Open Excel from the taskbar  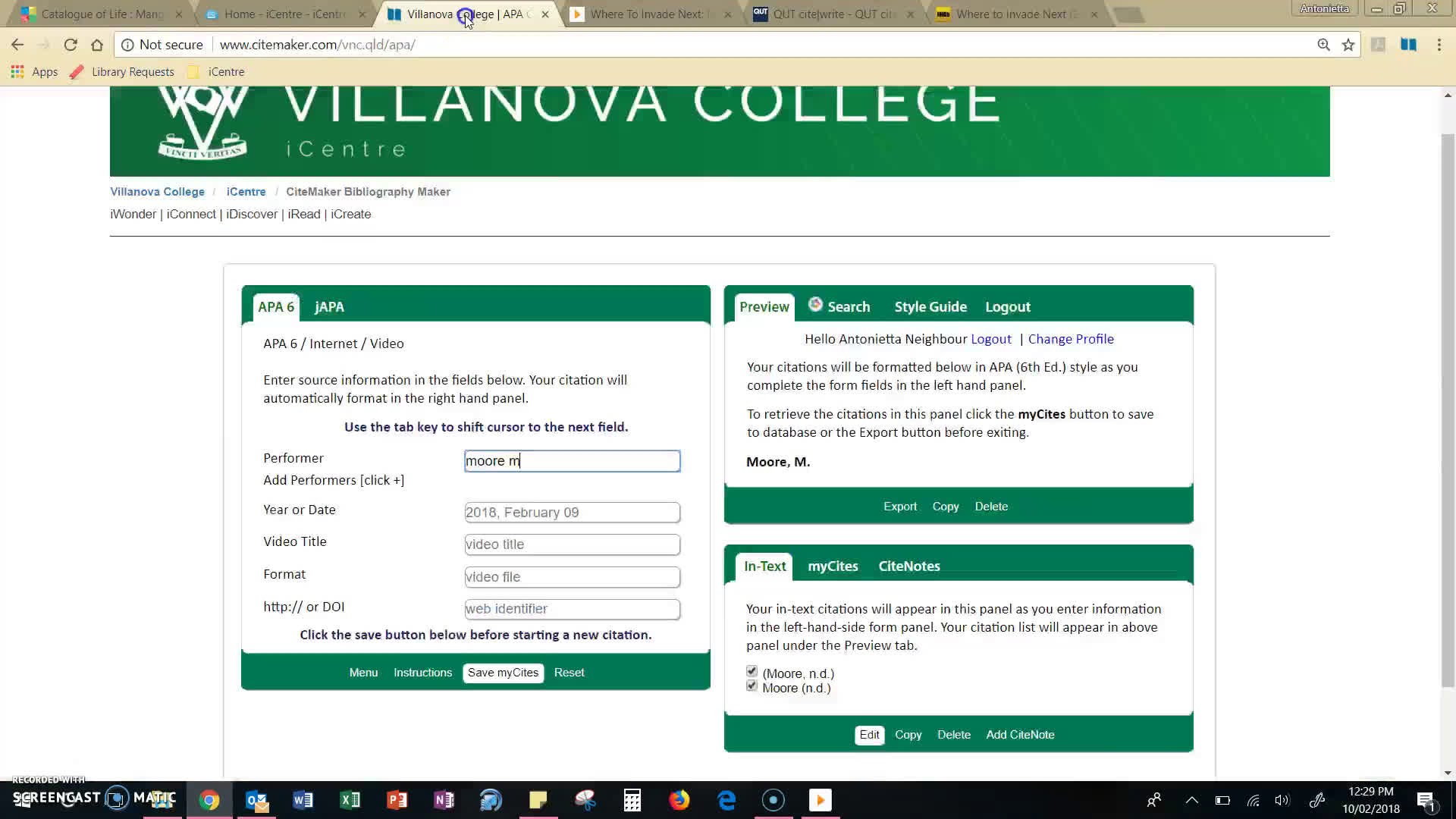[350, 800]
